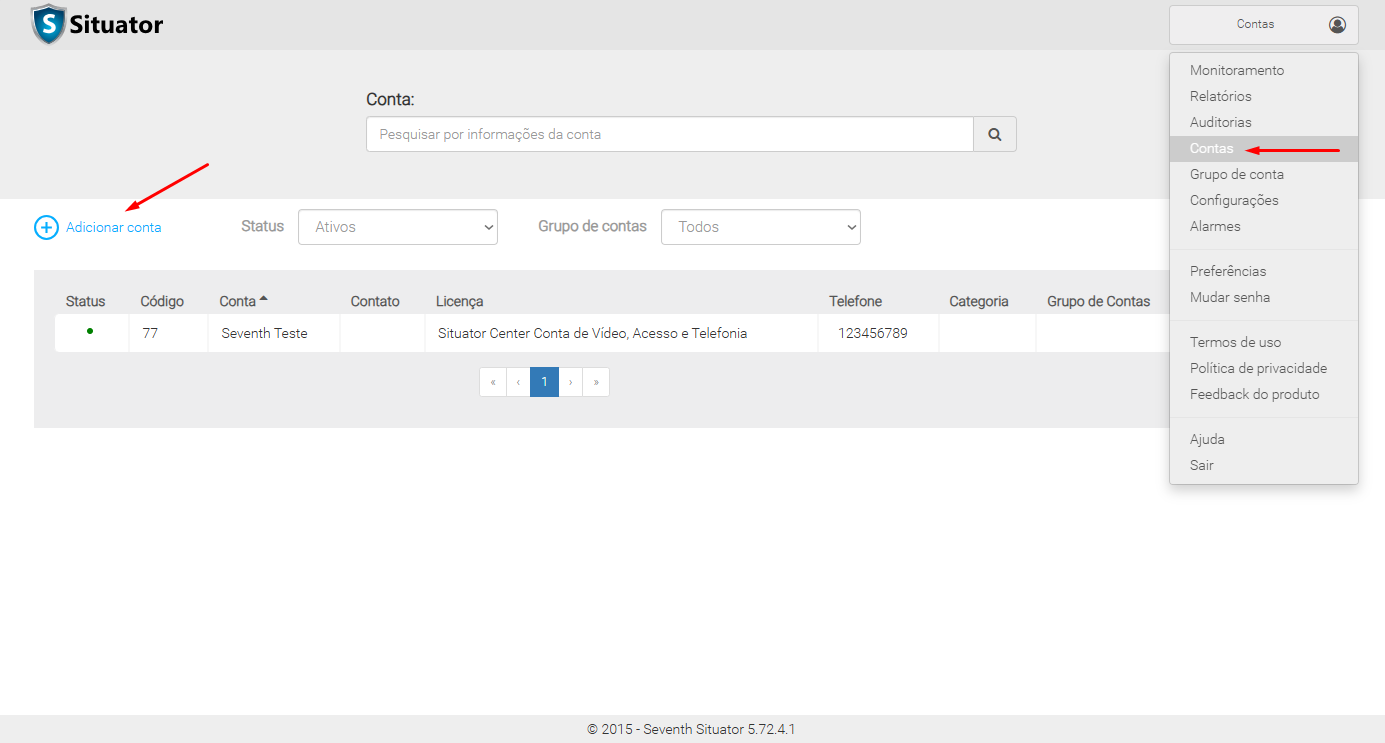Click the user profile avatar icon
Screen dimensions: 1385x743
[x=1337, y=25]
